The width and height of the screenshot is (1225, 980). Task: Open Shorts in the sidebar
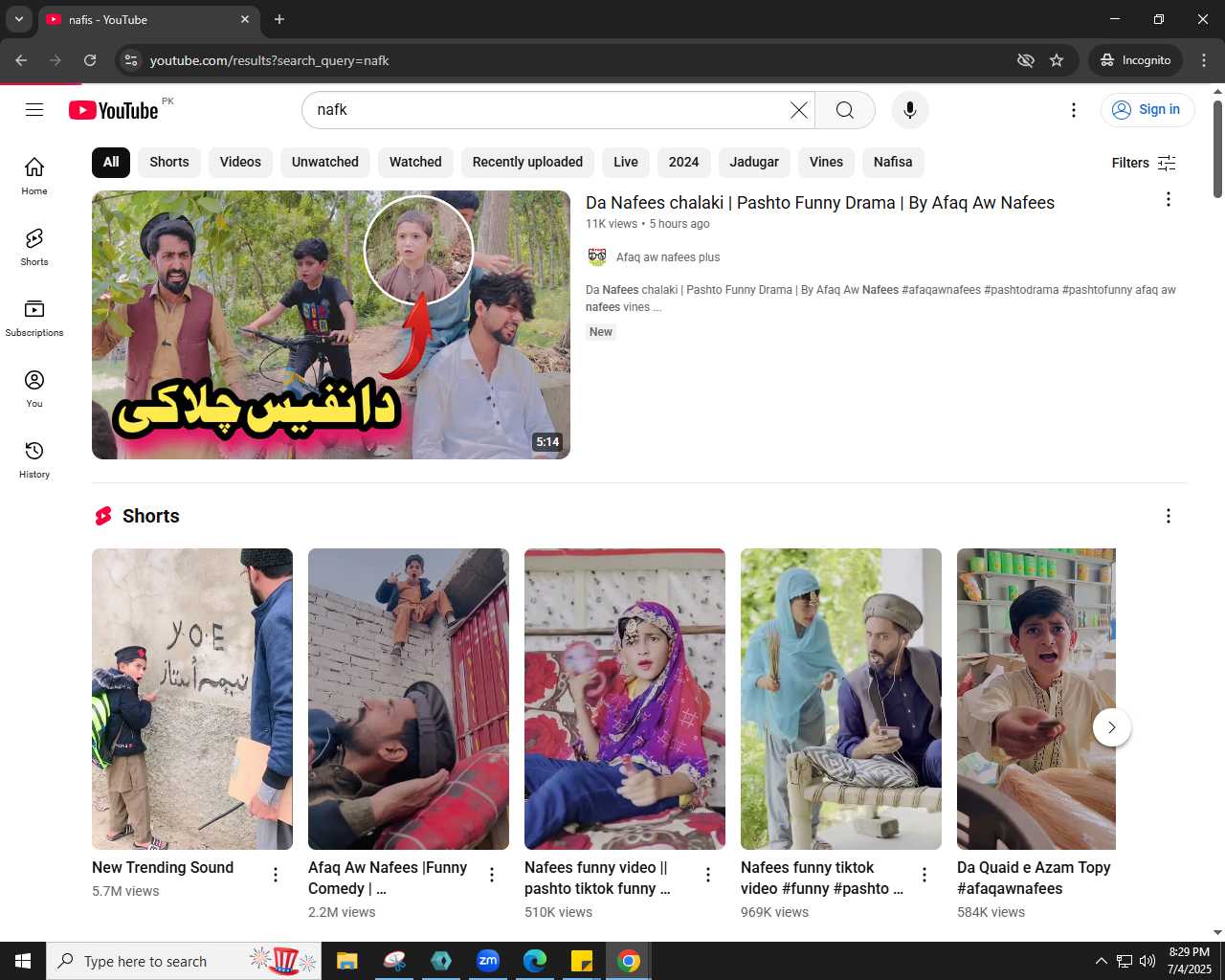pyautogui.click(x=34, y=247)
